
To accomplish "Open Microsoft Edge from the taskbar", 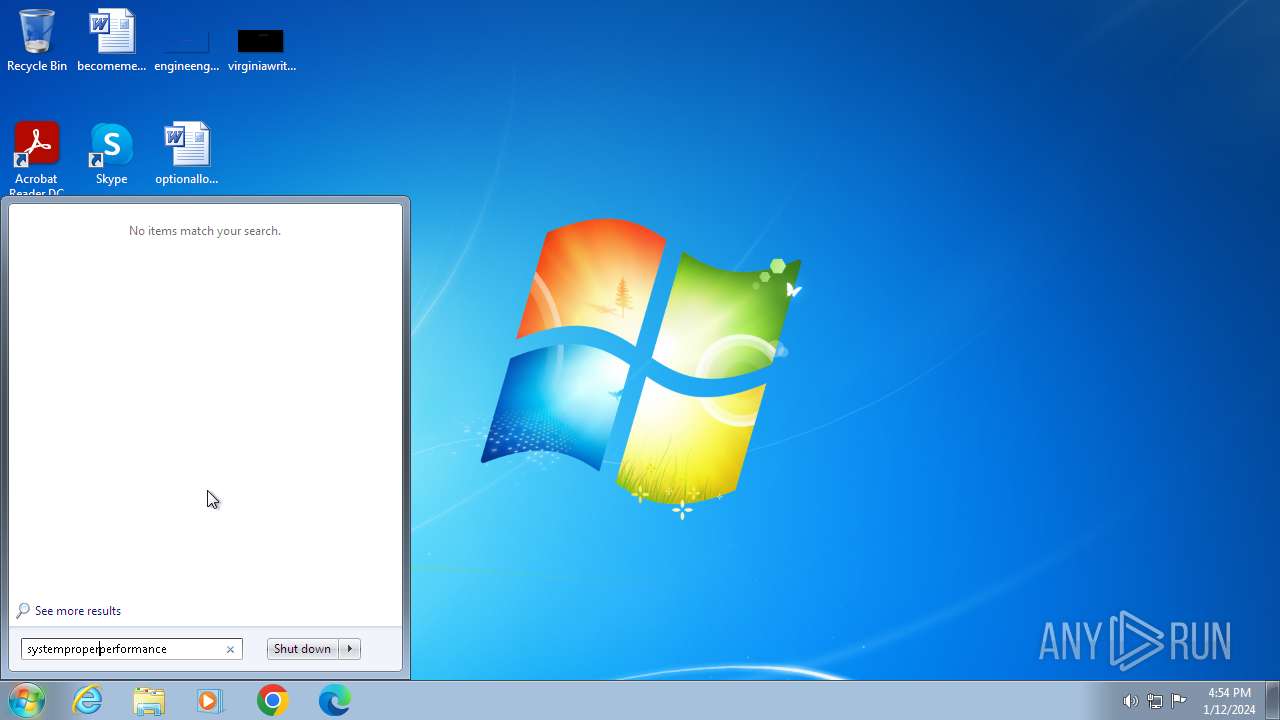I will click(x=334, y=700).
